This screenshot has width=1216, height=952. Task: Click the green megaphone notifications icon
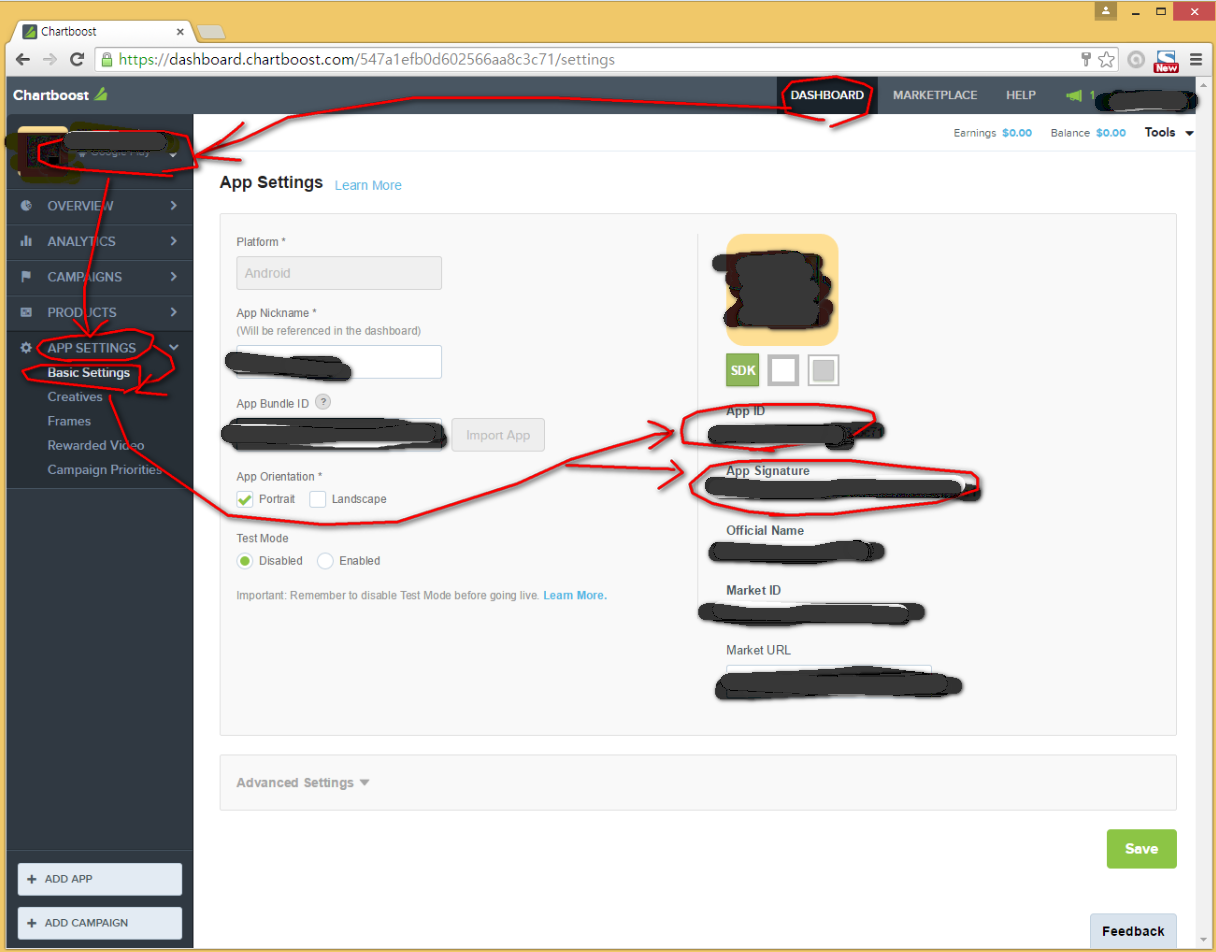tap(1074, 95)
